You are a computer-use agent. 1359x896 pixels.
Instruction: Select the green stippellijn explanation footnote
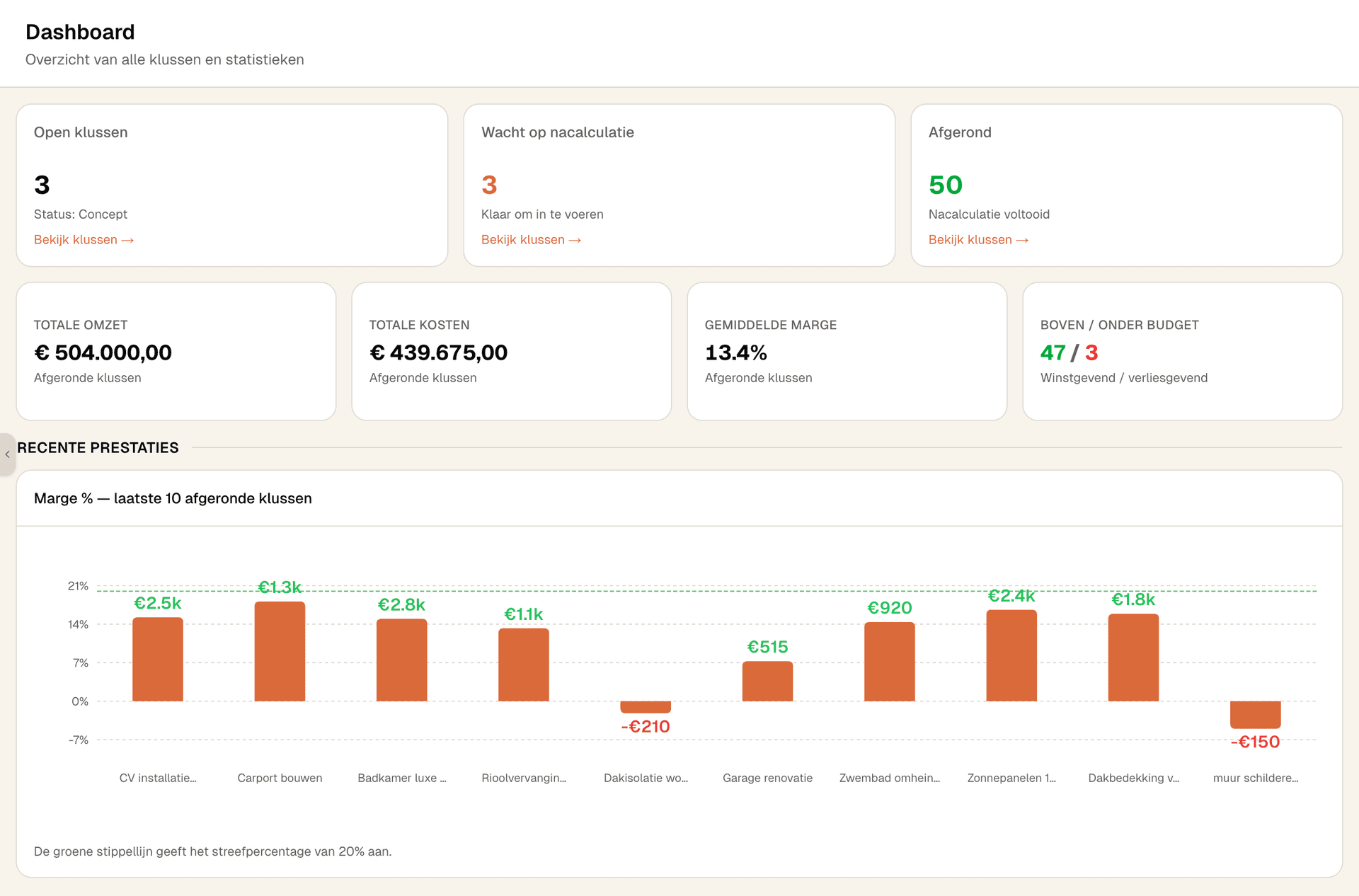click(x=212, y=851)
